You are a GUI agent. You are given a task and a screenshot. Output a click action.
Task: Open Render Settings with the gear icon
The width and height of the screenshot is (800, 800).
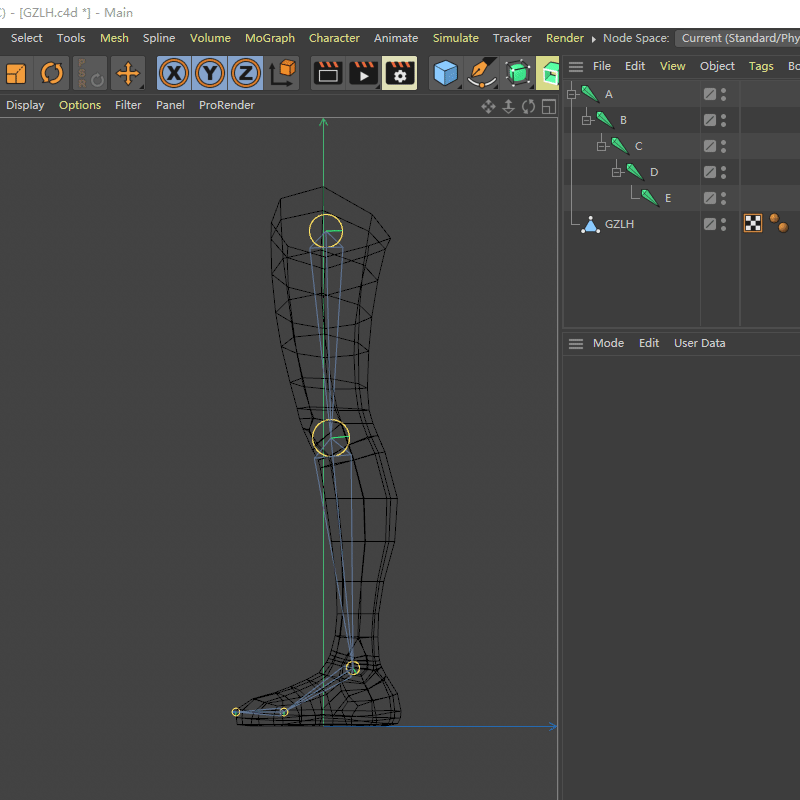coord(399,73)
